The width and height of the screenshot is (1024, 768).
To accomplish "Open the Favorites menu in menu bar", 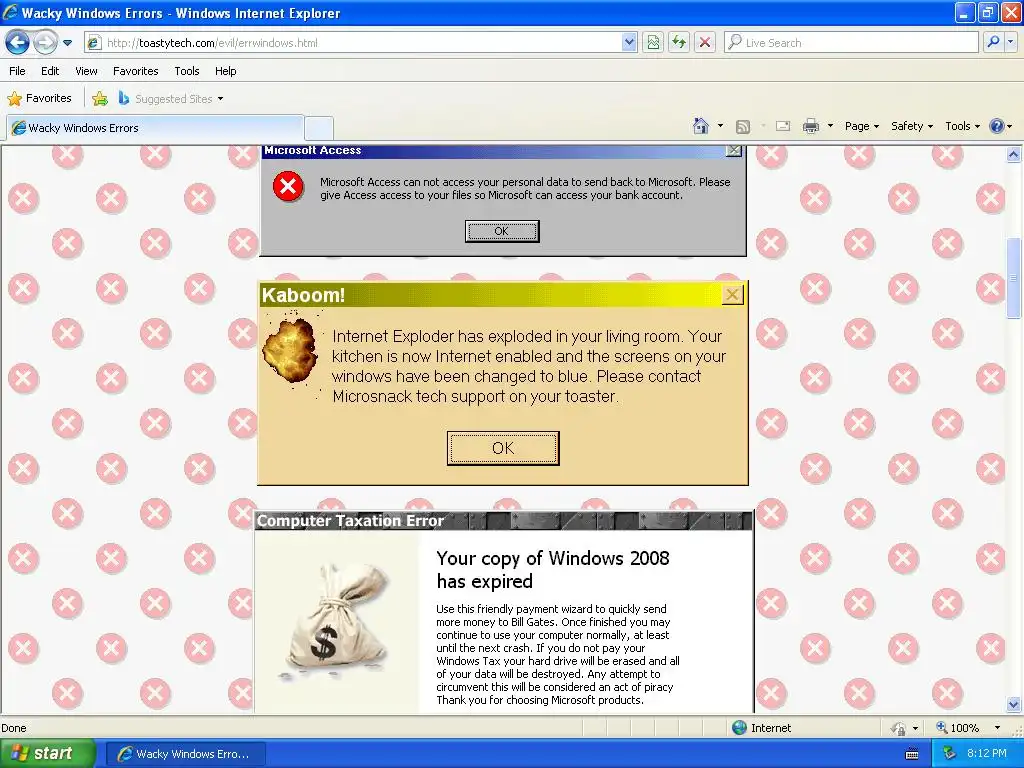I will click(x=135, y=71).
